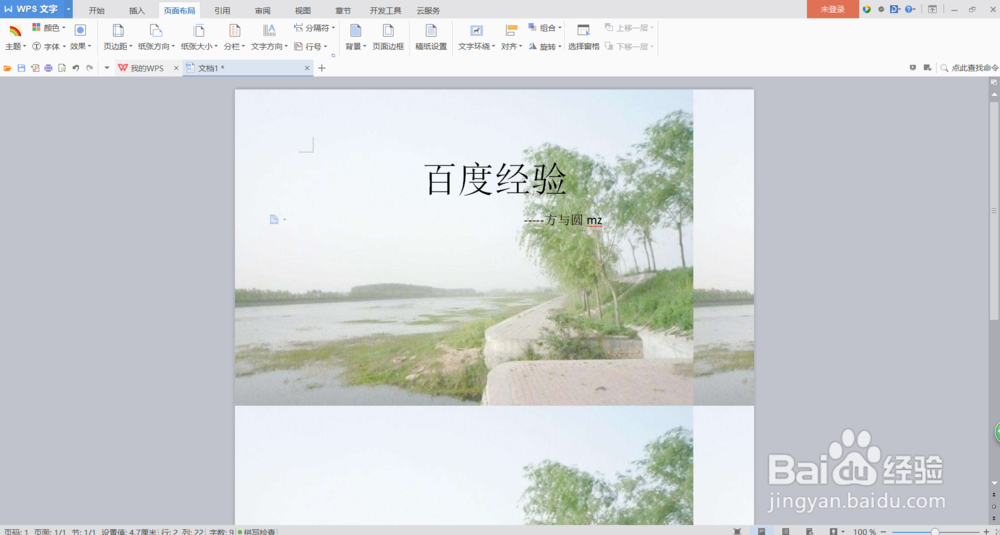Open the quick access toolbar customize arrow
Image resolution: width=1000 pixels, height=535 pixels.
point(107,68)
